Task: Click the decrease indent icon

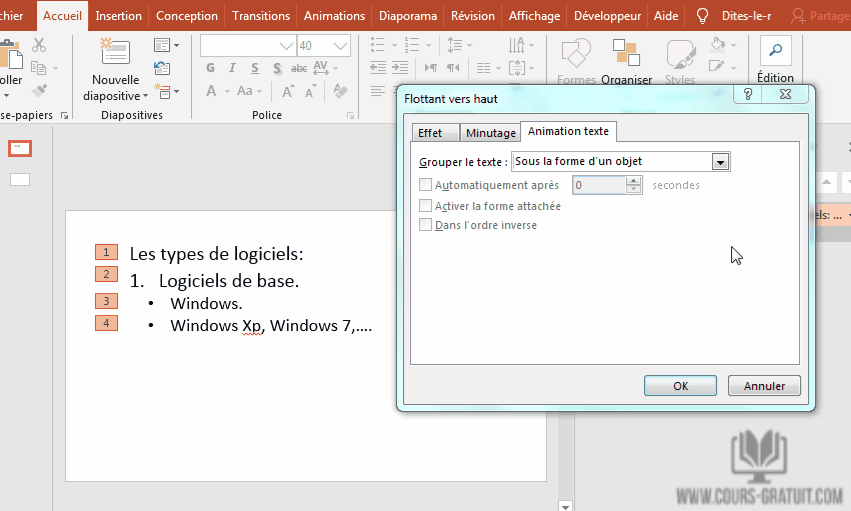Action: pyautogui.click(x=378, y=68)
